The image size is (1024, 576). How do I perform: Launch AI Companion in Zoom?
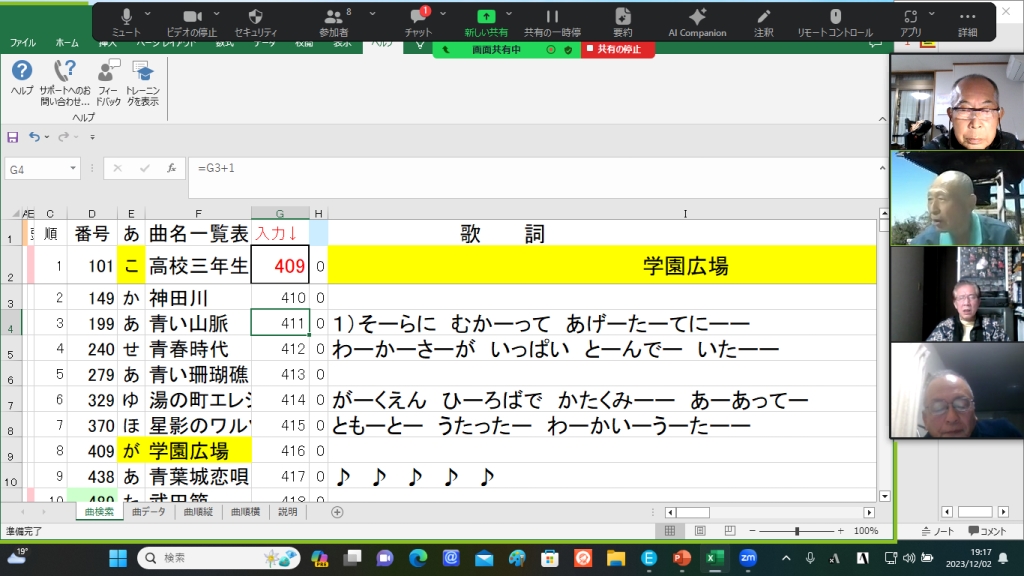(x=697, y=22)
